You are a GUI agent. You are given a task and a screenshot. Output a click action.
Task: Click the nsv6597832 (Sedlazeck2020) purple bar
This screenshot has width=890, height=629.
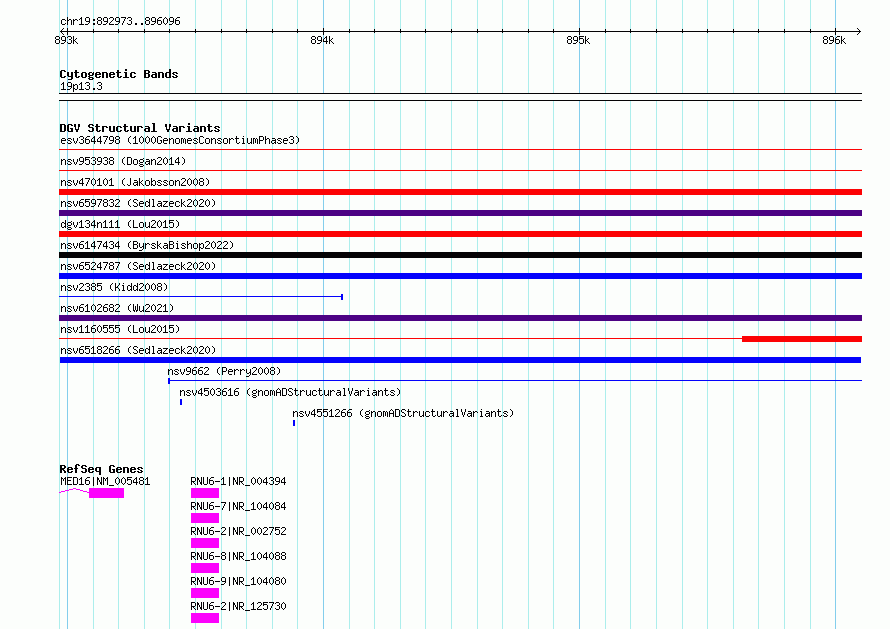coord(460,213)
